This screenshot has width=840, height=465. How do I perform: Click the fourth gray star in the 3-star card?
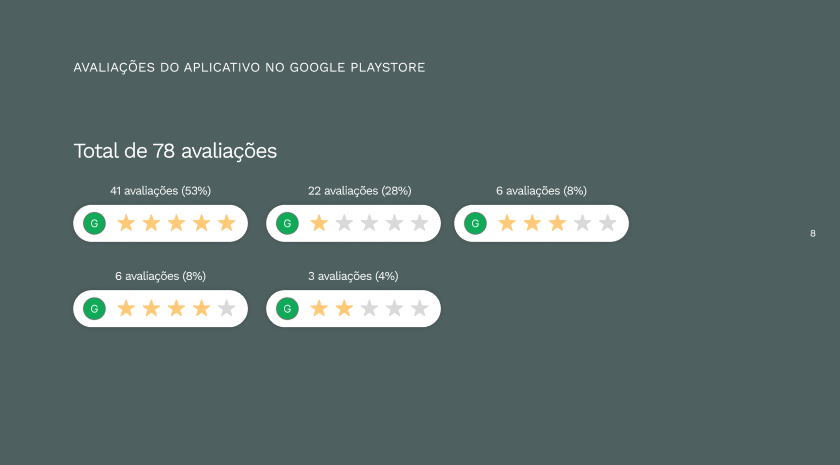[x=582, y=223]
